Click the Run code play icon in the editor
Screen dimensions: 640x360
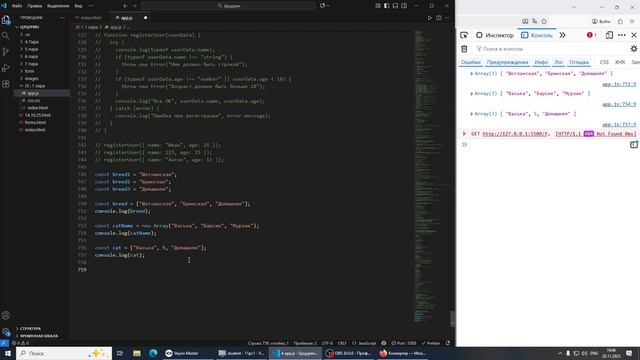point(429,18)
